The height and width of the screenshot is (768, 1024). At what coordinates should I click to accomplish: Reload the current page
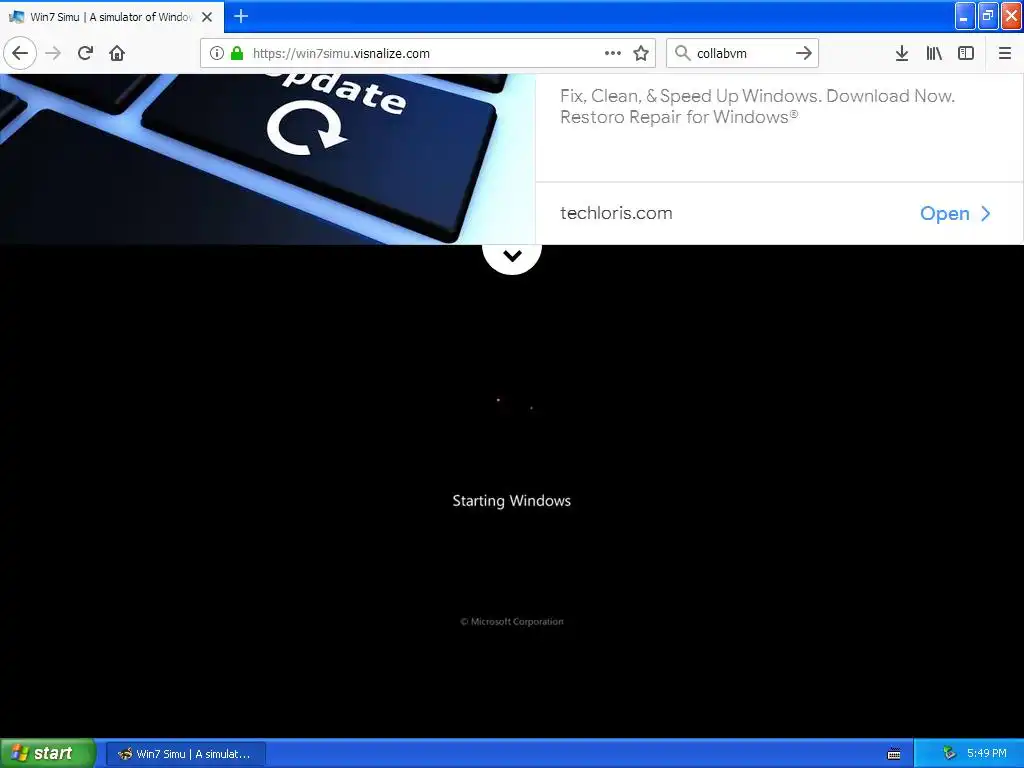tap(85, 53)
